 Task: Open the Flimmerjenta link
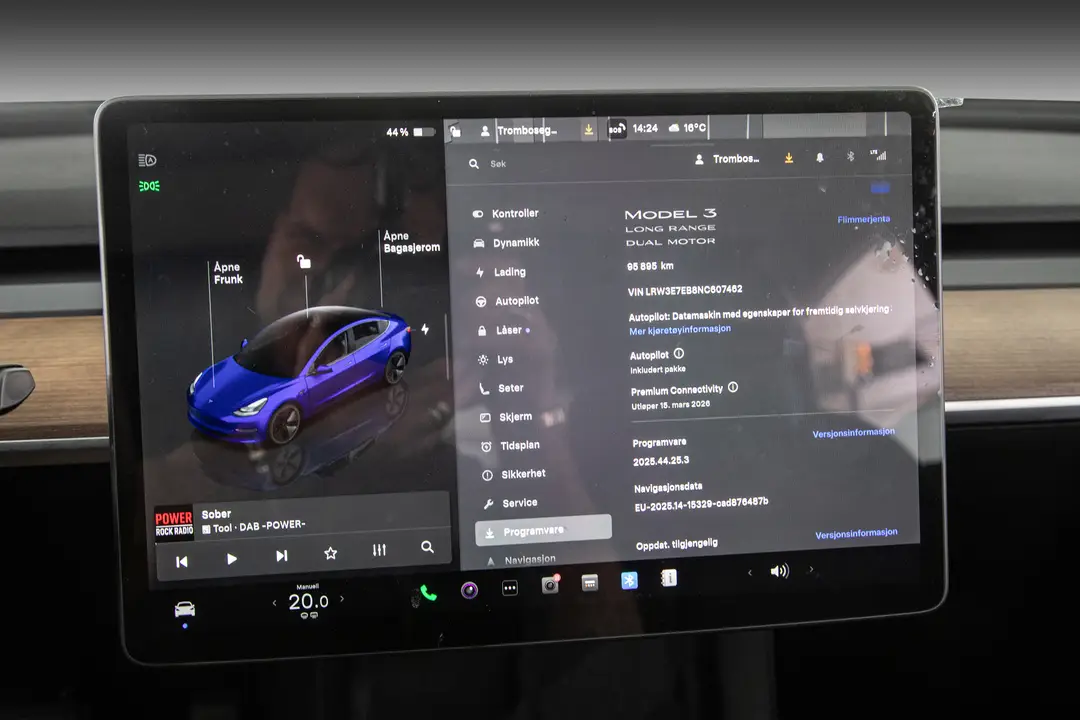(864, 219)
